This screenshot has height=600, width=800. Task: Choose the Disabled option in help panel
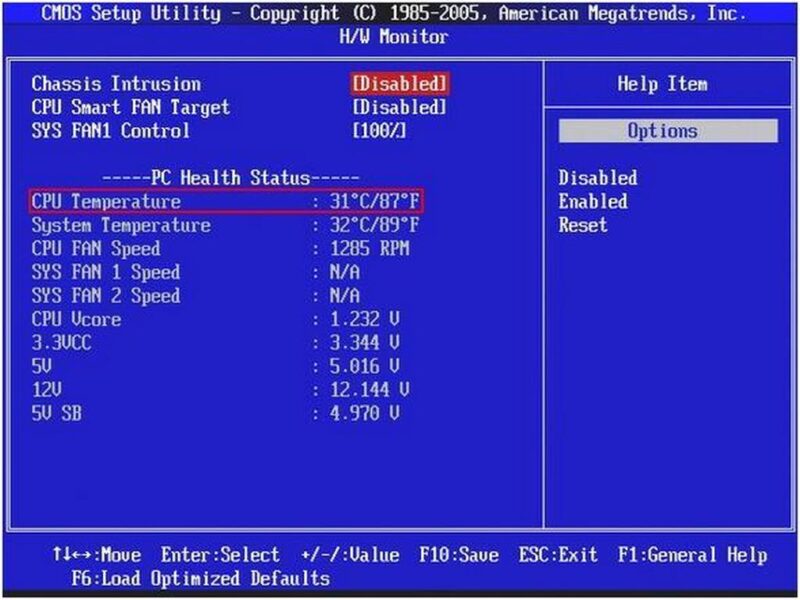tap(597, 178)
